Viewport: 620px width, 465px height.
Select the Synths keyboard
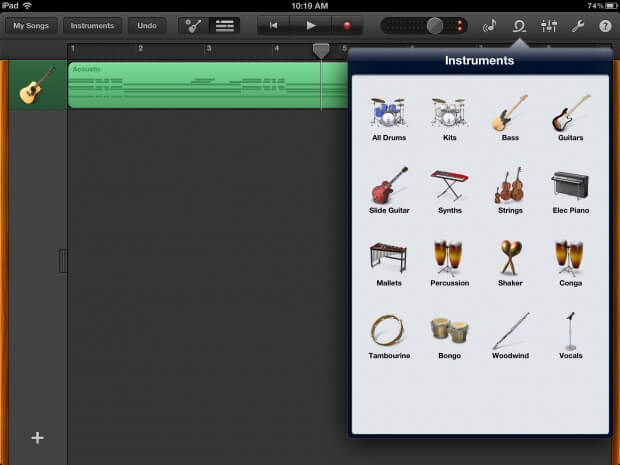click(x=450, y=191)
